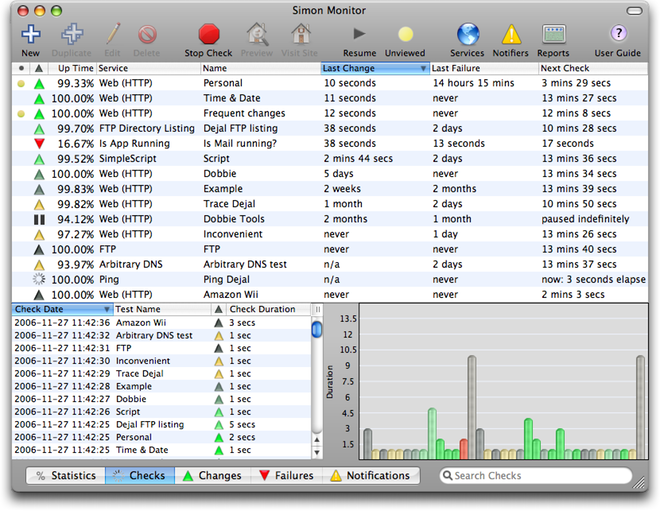Click the Visit Site house icon
This screenshot has height=511, width=660.
[301, 34]
